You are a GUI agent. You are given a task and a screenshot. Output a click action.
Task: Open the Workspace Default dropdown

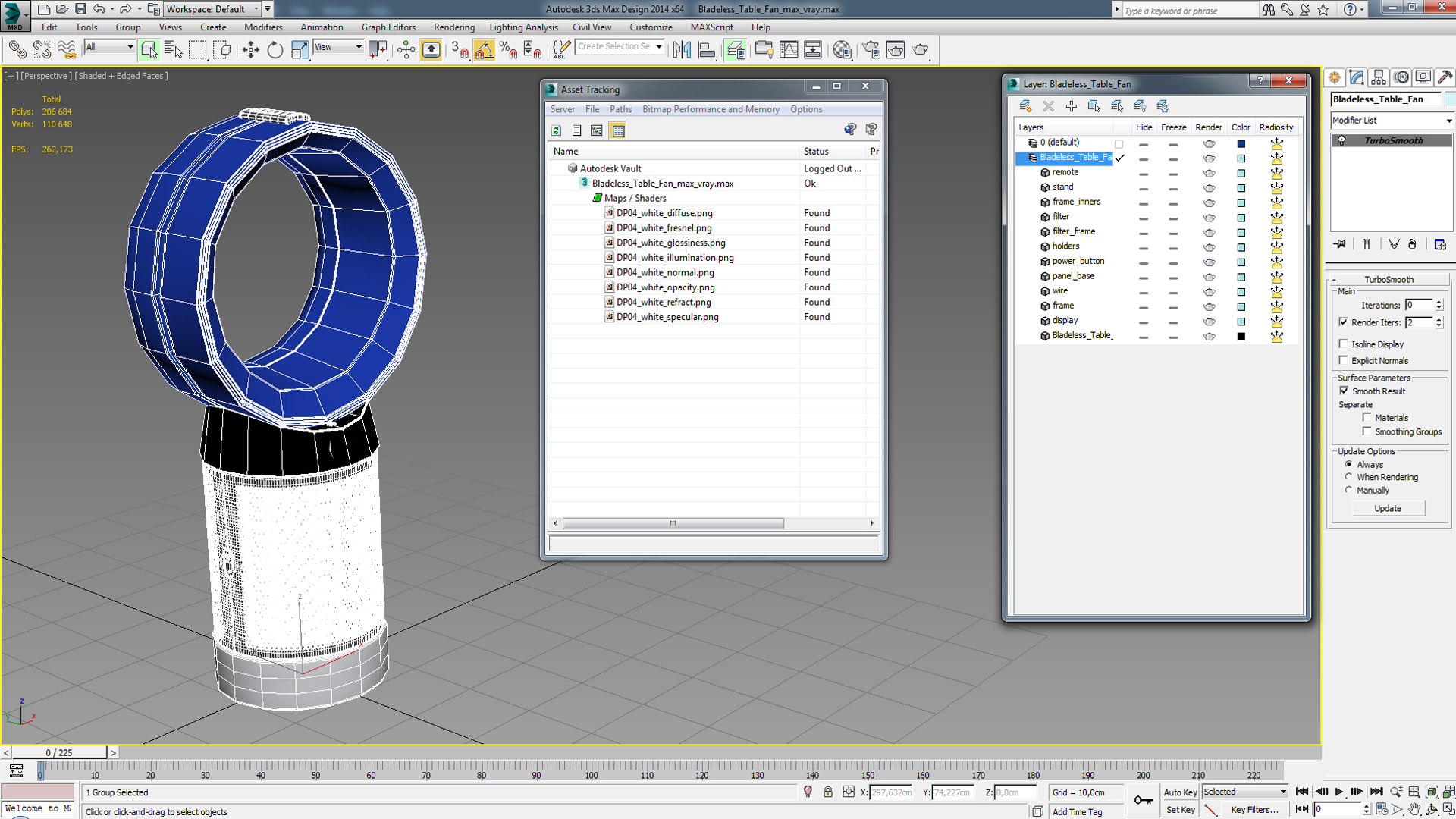212,9
